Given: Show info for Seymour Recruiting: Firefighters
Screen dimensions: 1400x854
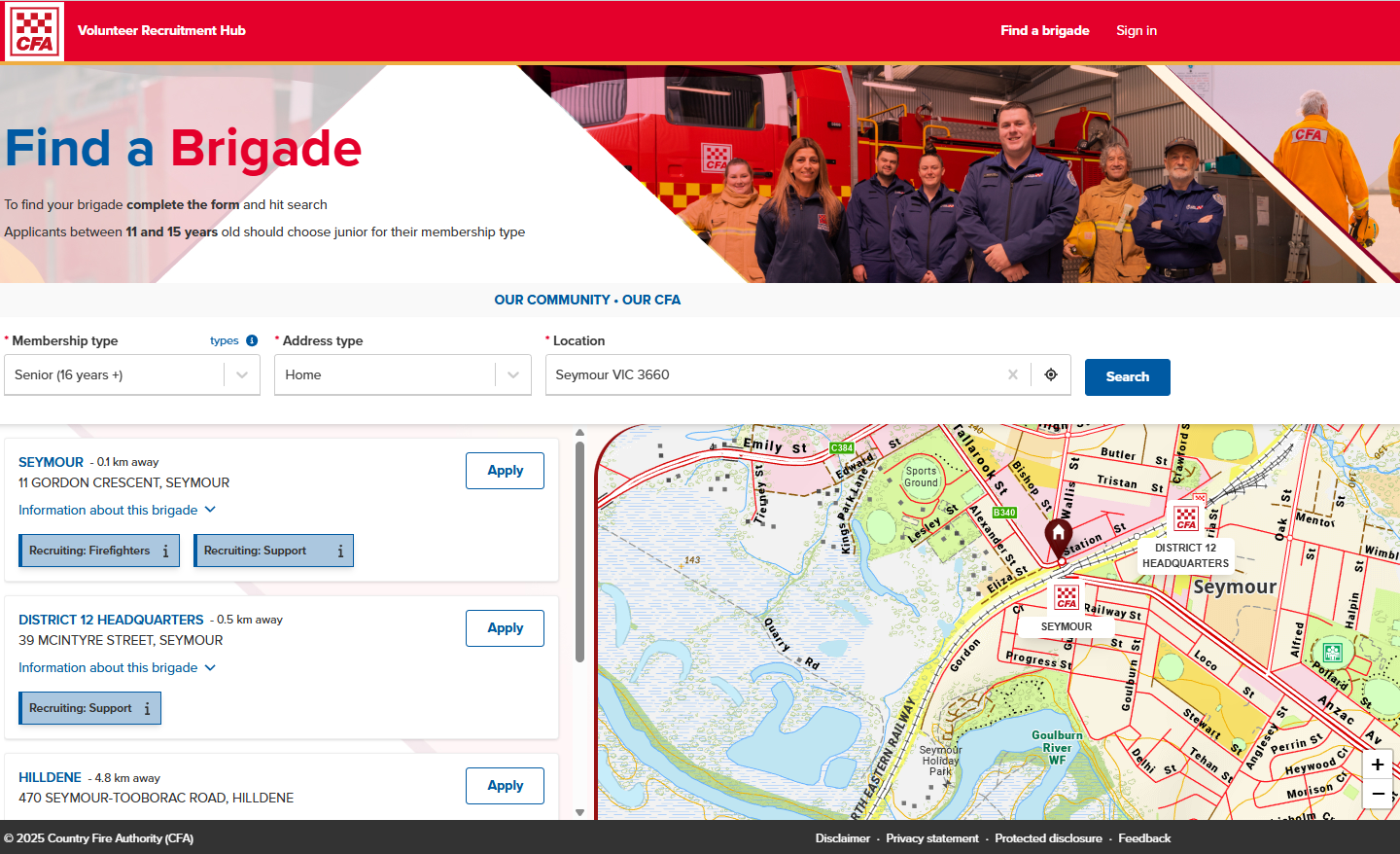Looking at the screenshot, I should point(166,552).
